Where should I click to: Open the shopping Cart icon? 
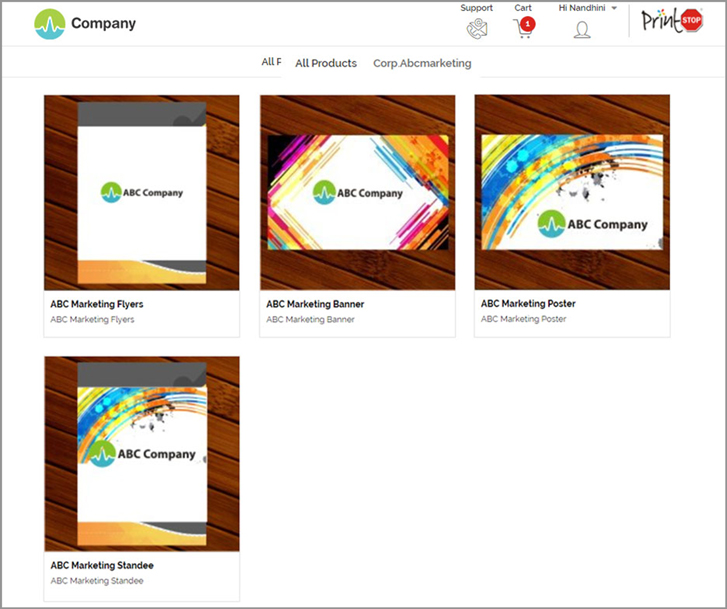point(522,29)
